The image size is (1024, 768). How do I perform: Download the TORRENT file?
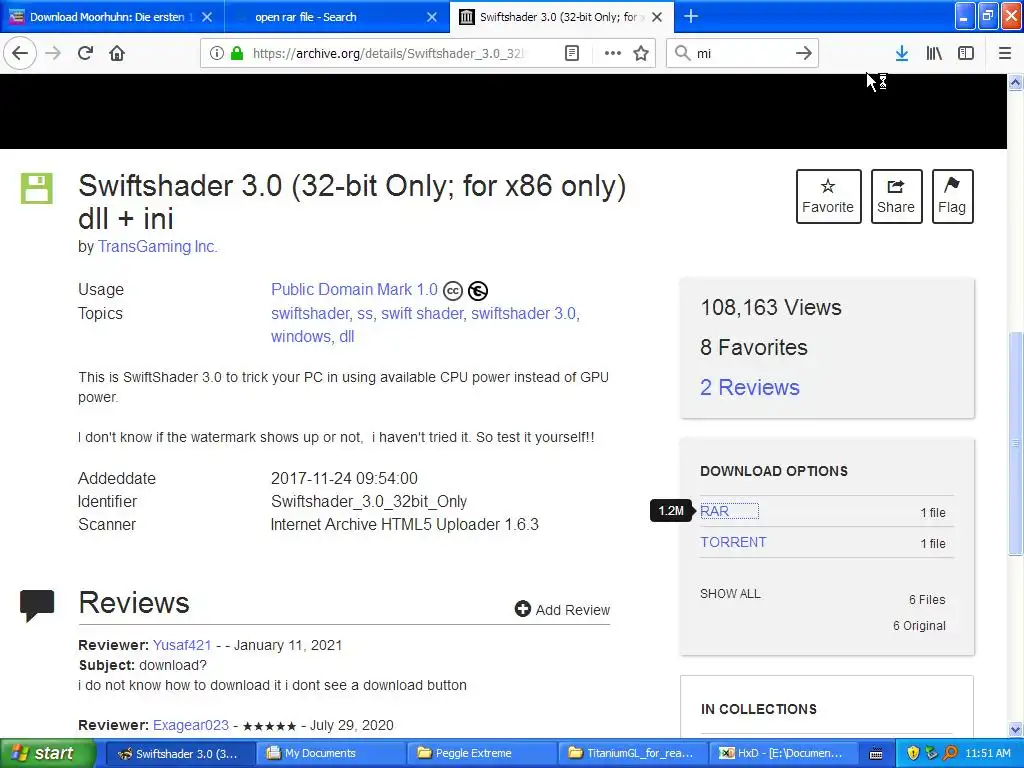tap(733, 542)
